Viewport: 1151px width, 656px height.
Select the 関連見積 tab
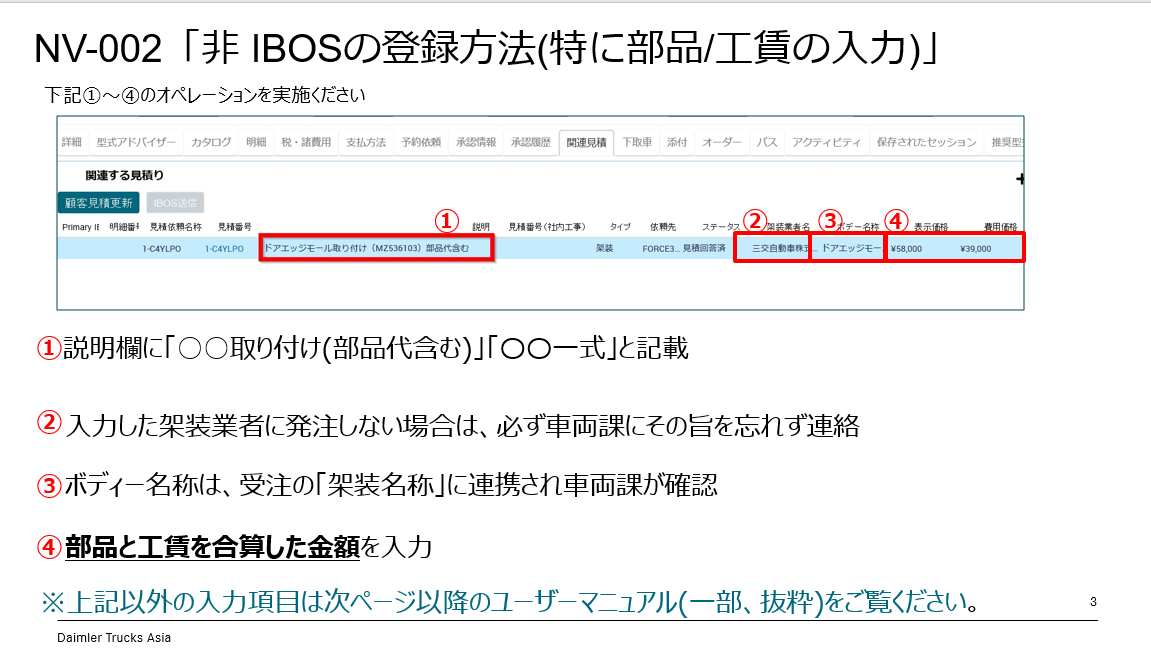point(586,142)
